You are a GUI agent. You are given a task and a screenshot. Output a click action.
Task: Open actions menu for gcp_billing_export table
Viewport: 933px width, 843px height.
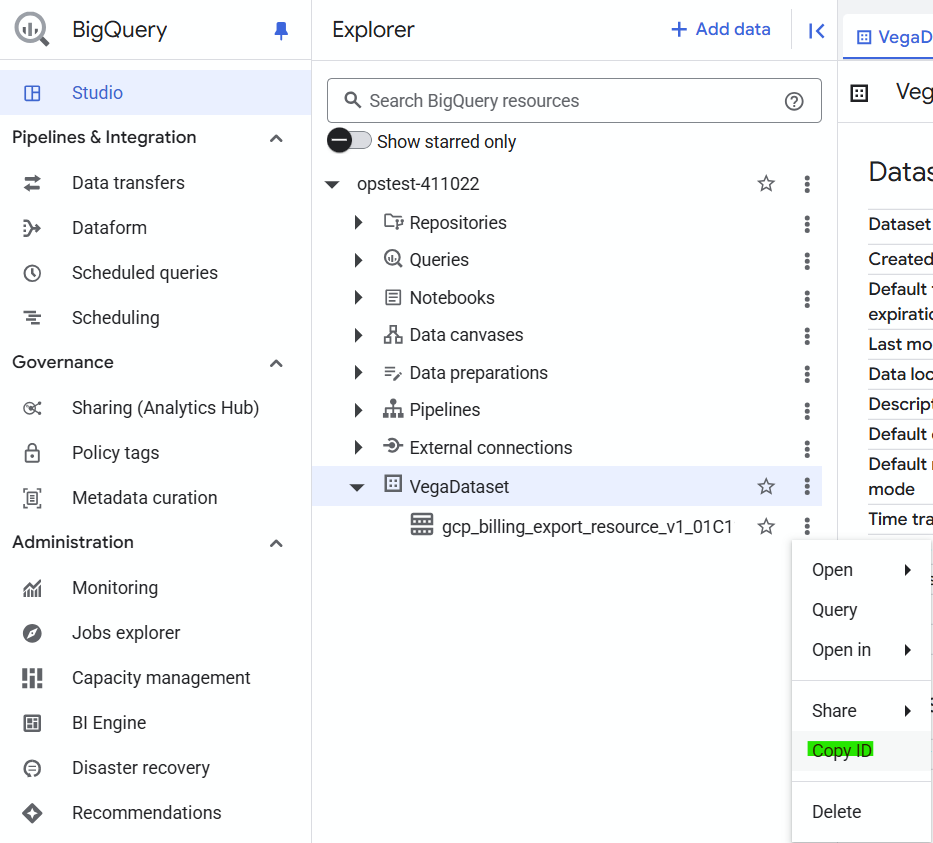coord(807,526)
